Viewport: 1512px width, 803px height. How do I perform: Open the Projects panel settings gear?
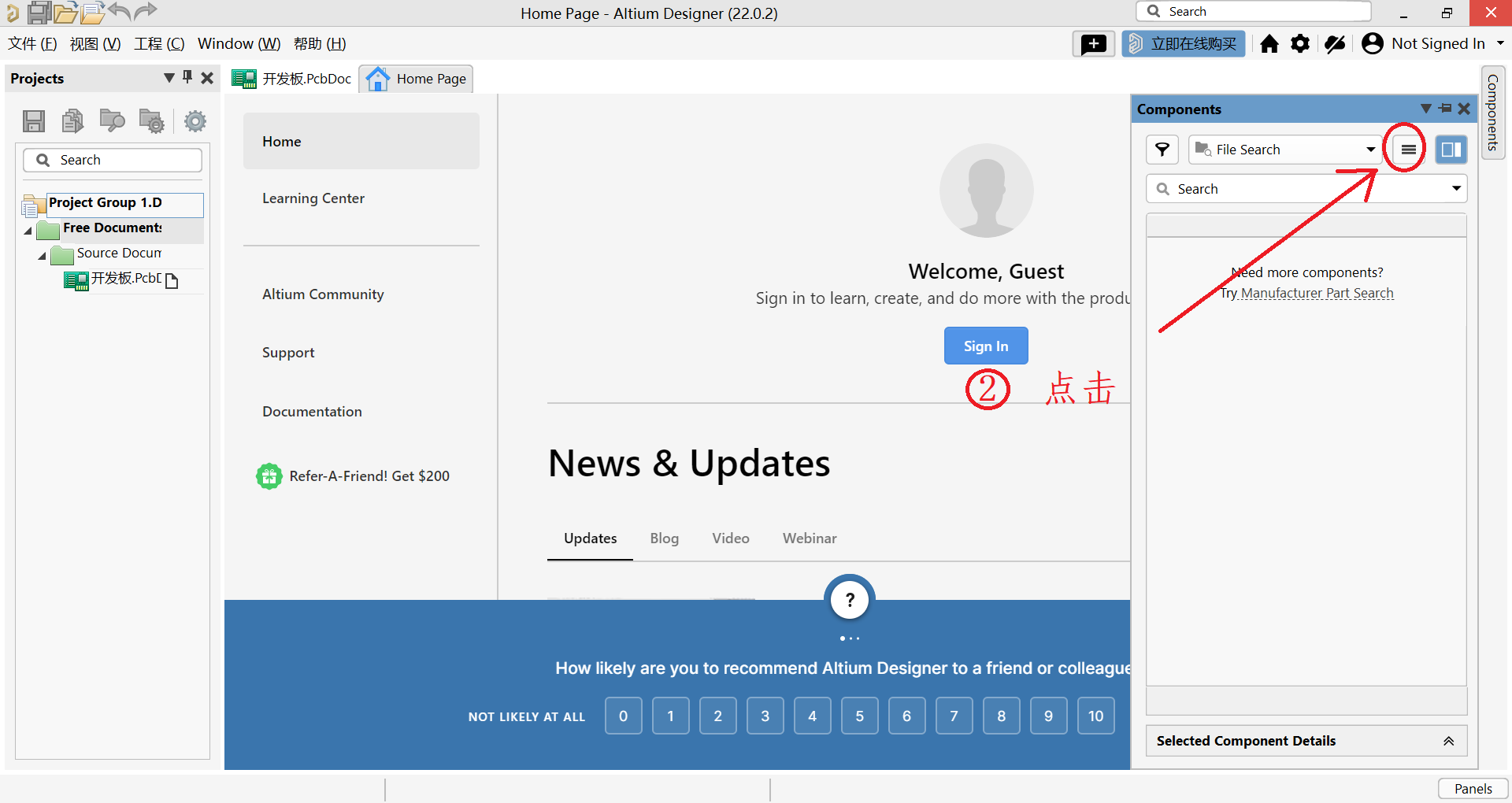pyautogui.click(x=195, y=120)
